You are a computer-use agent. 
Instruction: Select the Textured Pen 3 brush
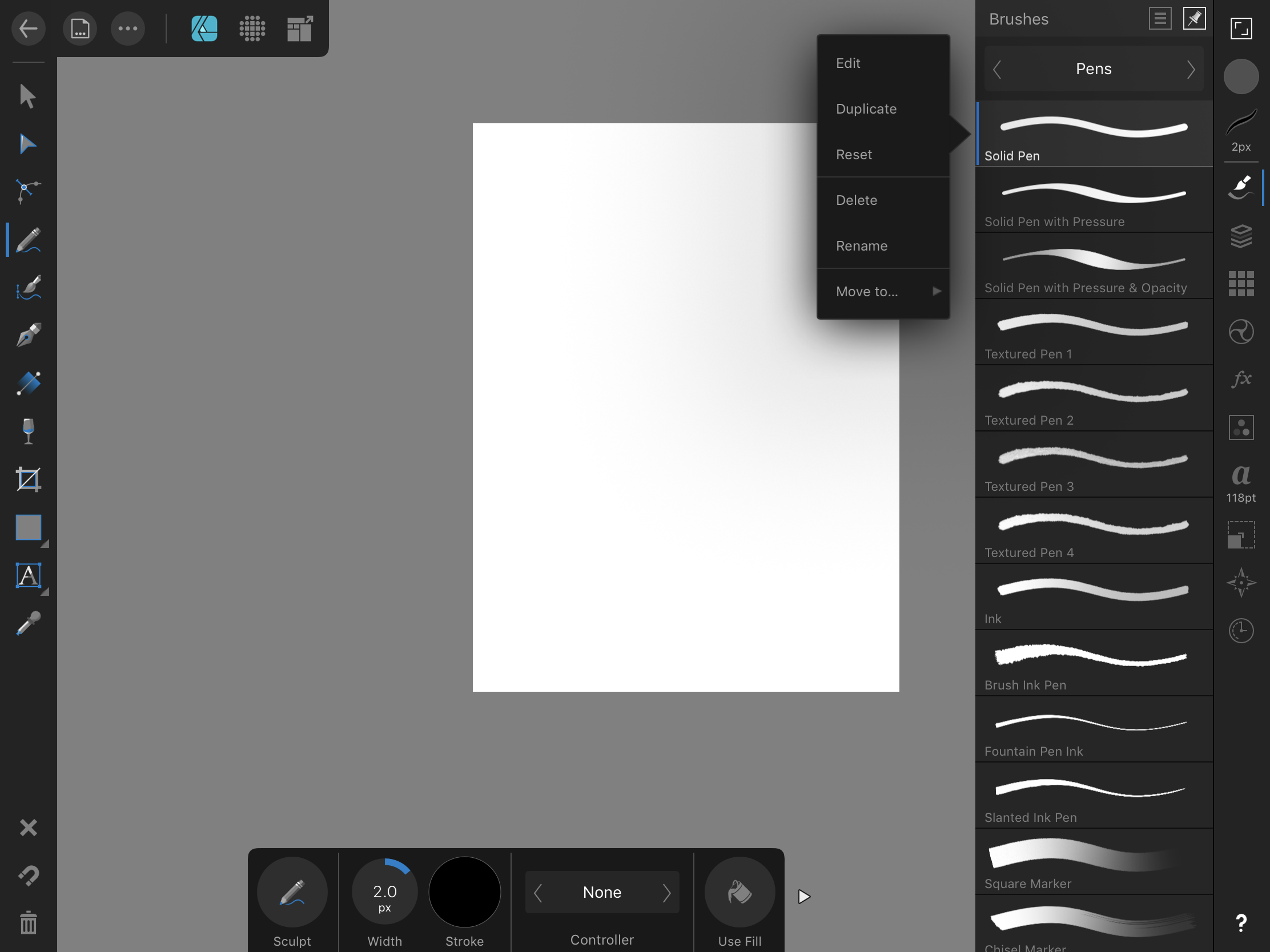1094,464
